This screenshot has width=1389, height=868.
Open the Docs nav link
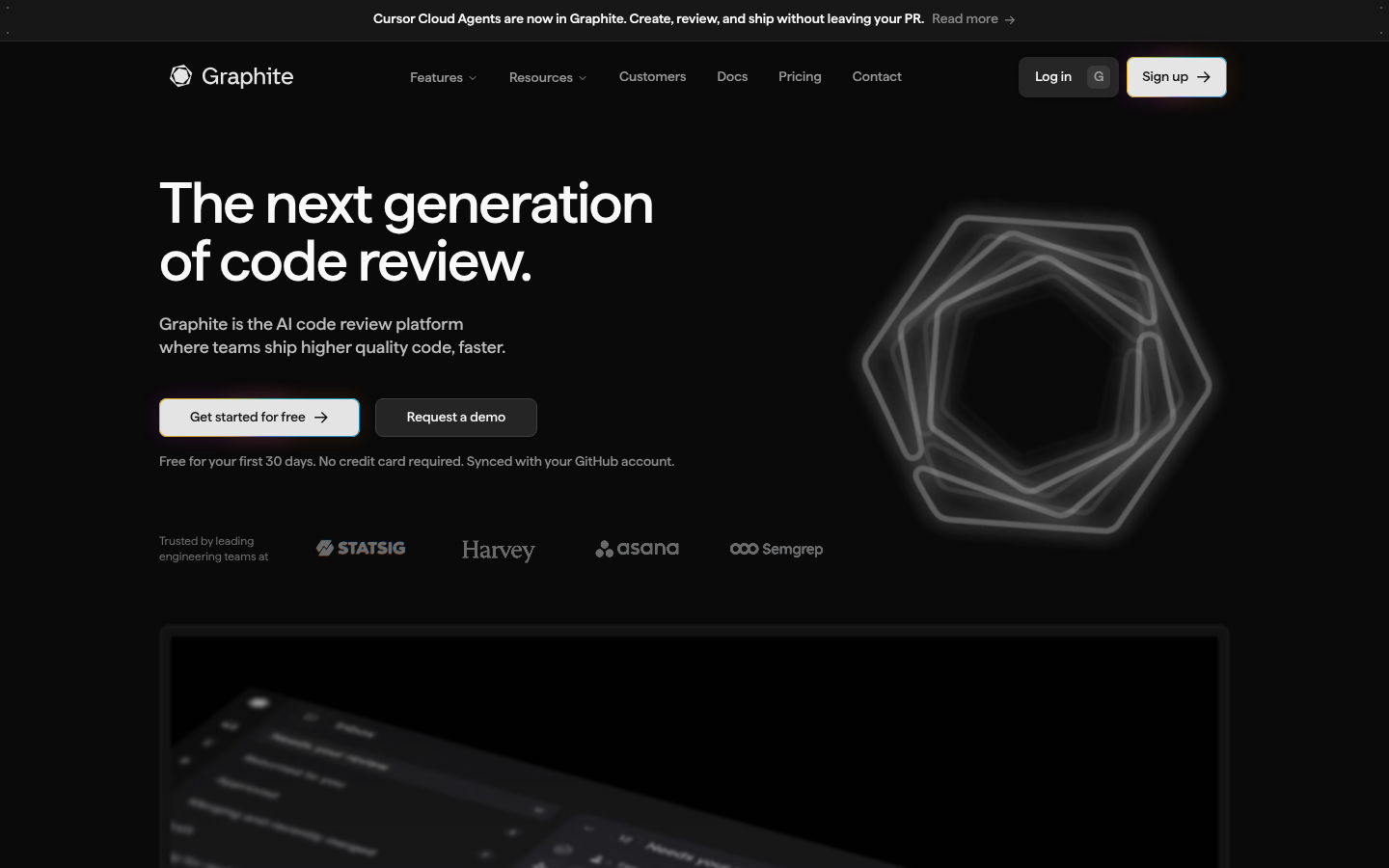click(732, 76)
